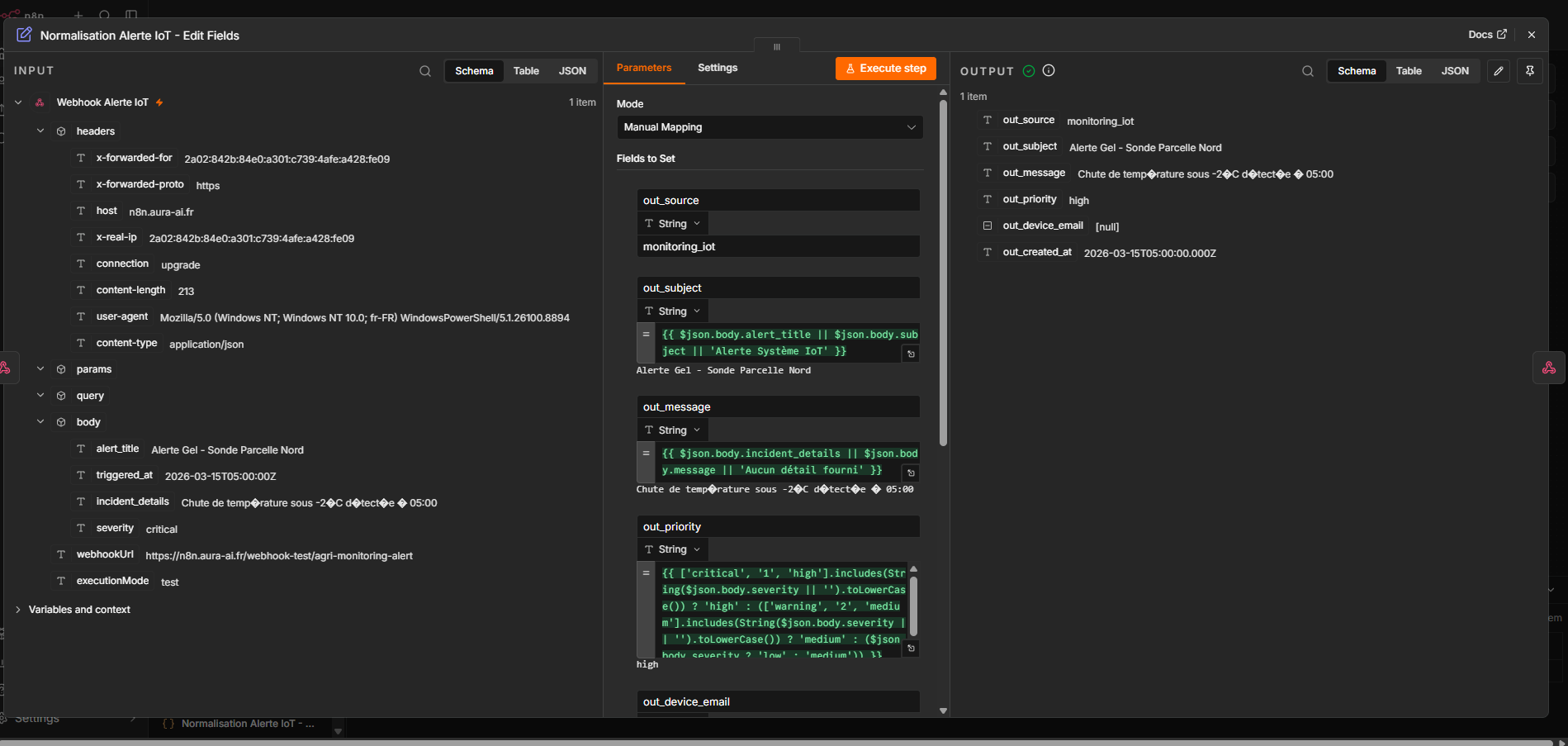Edit the out_device_email name field
Image resolution: width=1568 pixels, height=746 pixels.
tap(779, 701)
